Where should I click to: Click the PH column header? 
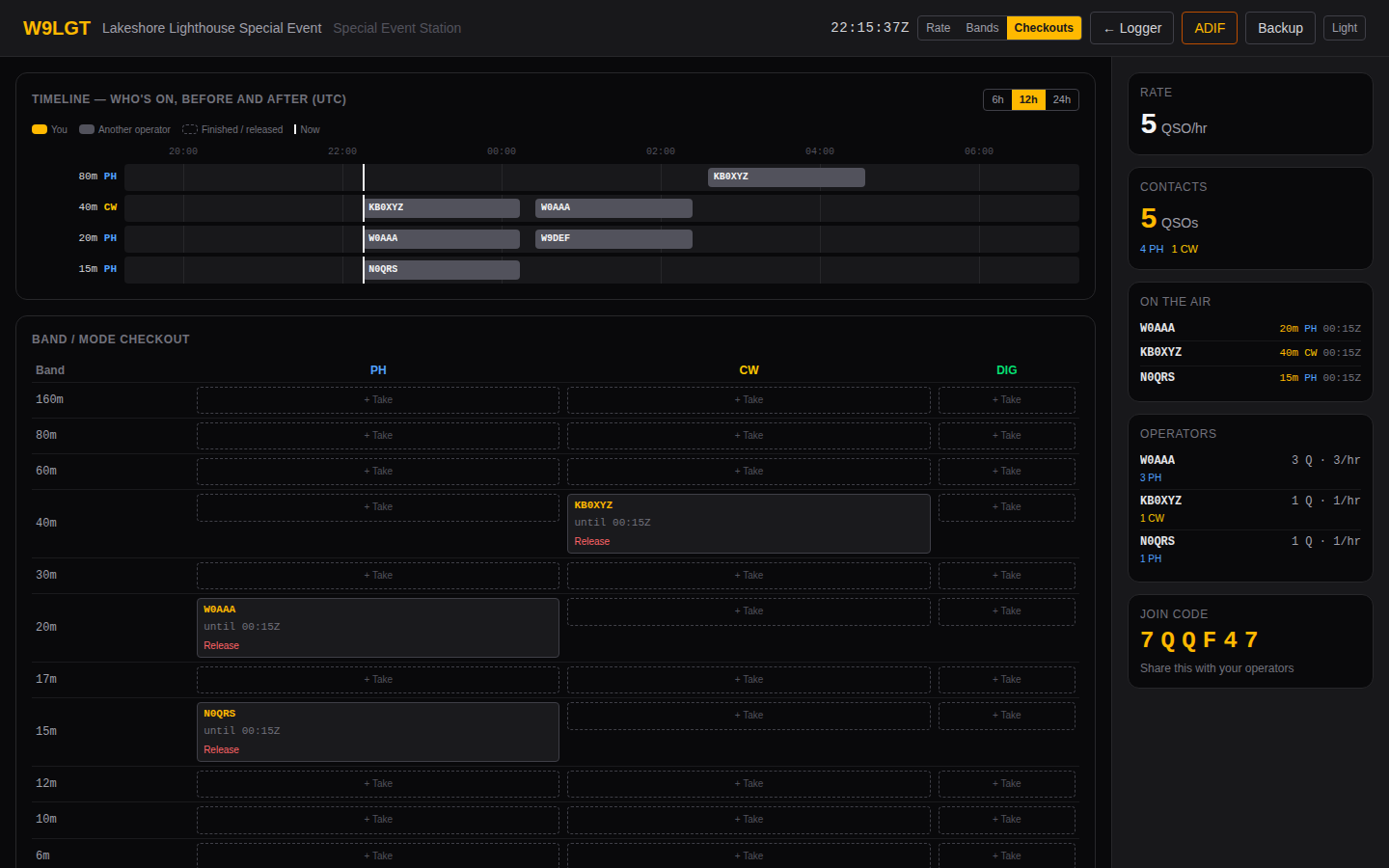pyautogui.click(x=378, y=370)
